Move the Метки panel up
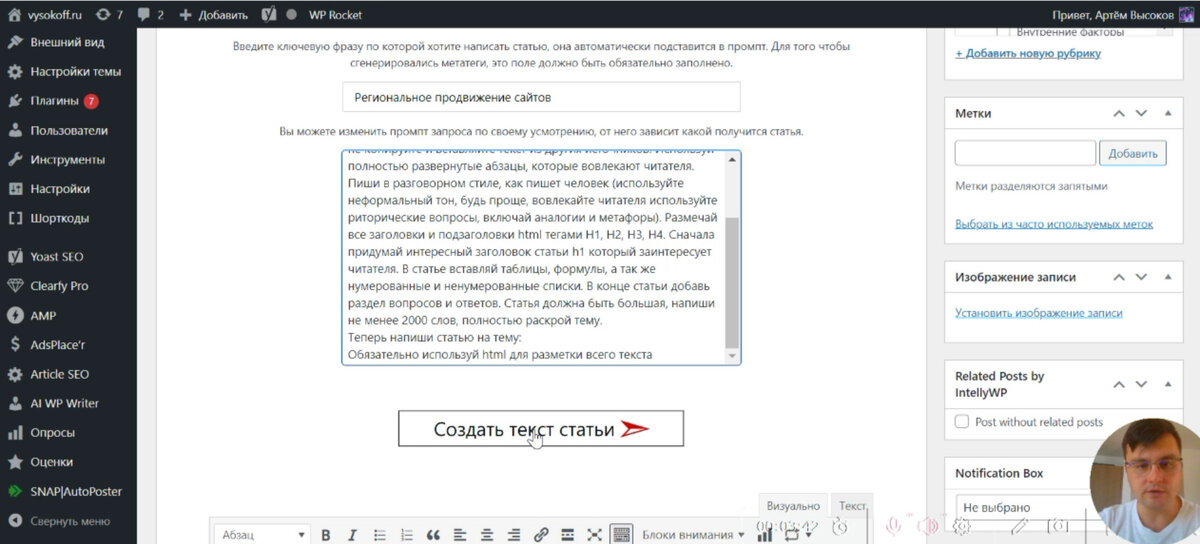This screenshot has height=544, width=1200. 1120,114
